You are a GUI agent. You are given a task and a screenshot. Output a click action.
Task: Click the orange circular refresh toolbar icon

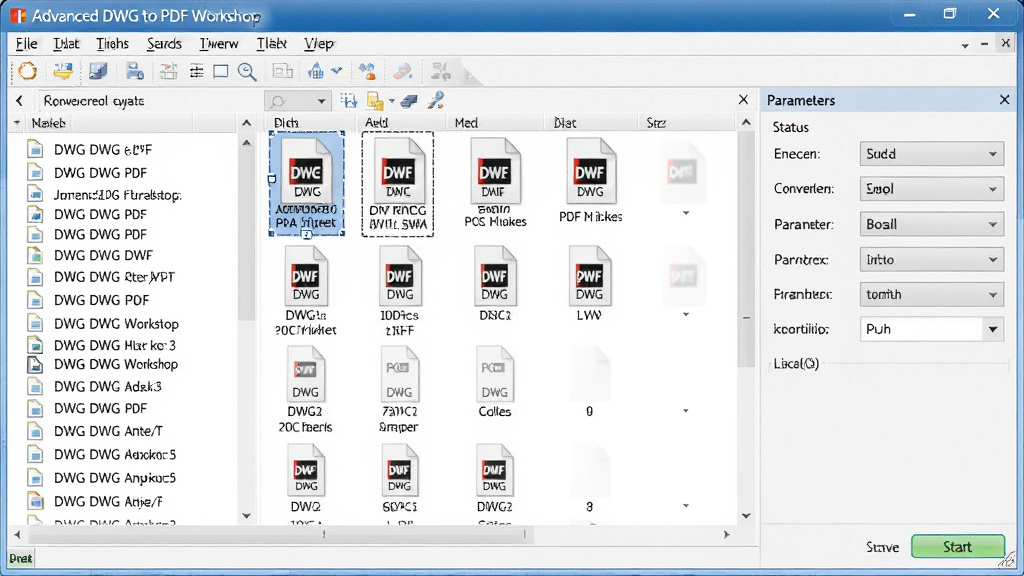[x=27, y=71]
